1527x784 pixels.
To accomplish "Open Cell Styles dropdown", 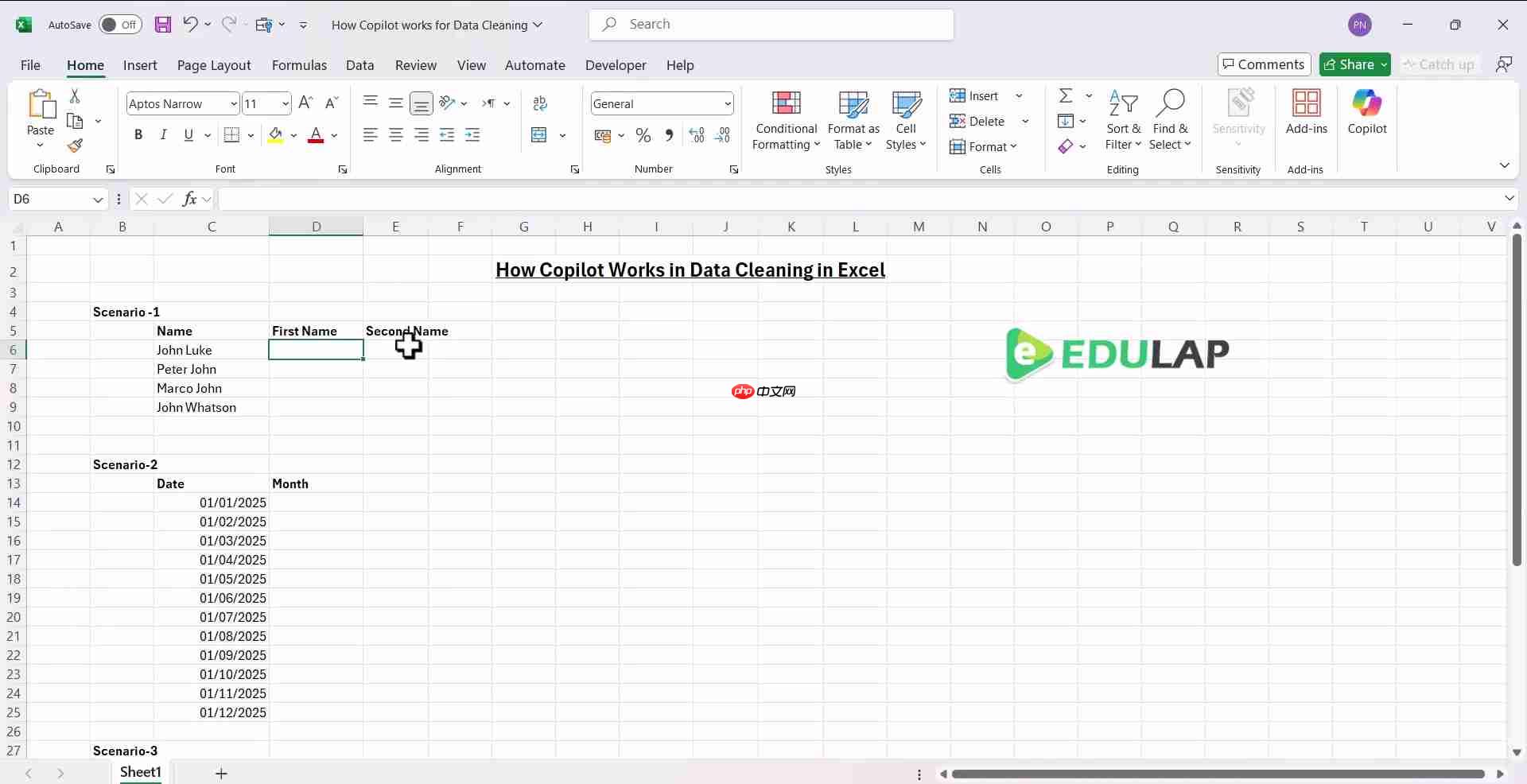I will click(x=906, y=121).
